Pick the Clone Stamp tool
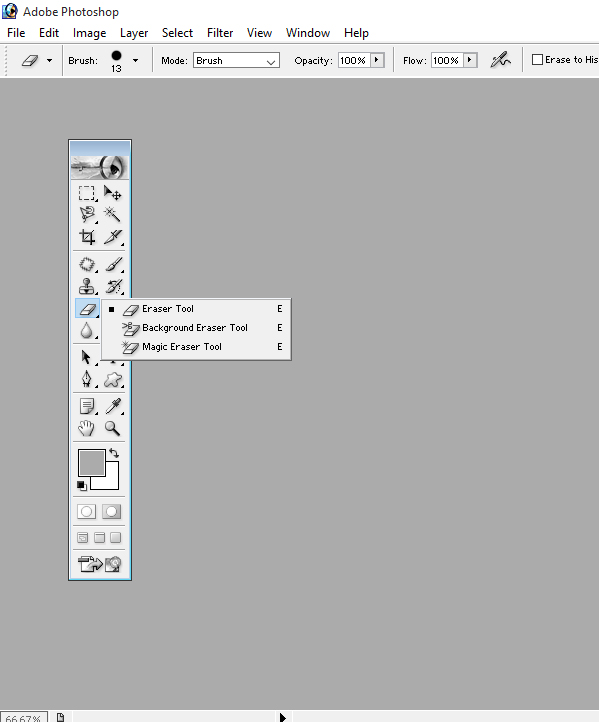This screenshot has height=722, width=599. tap(87, 286)
